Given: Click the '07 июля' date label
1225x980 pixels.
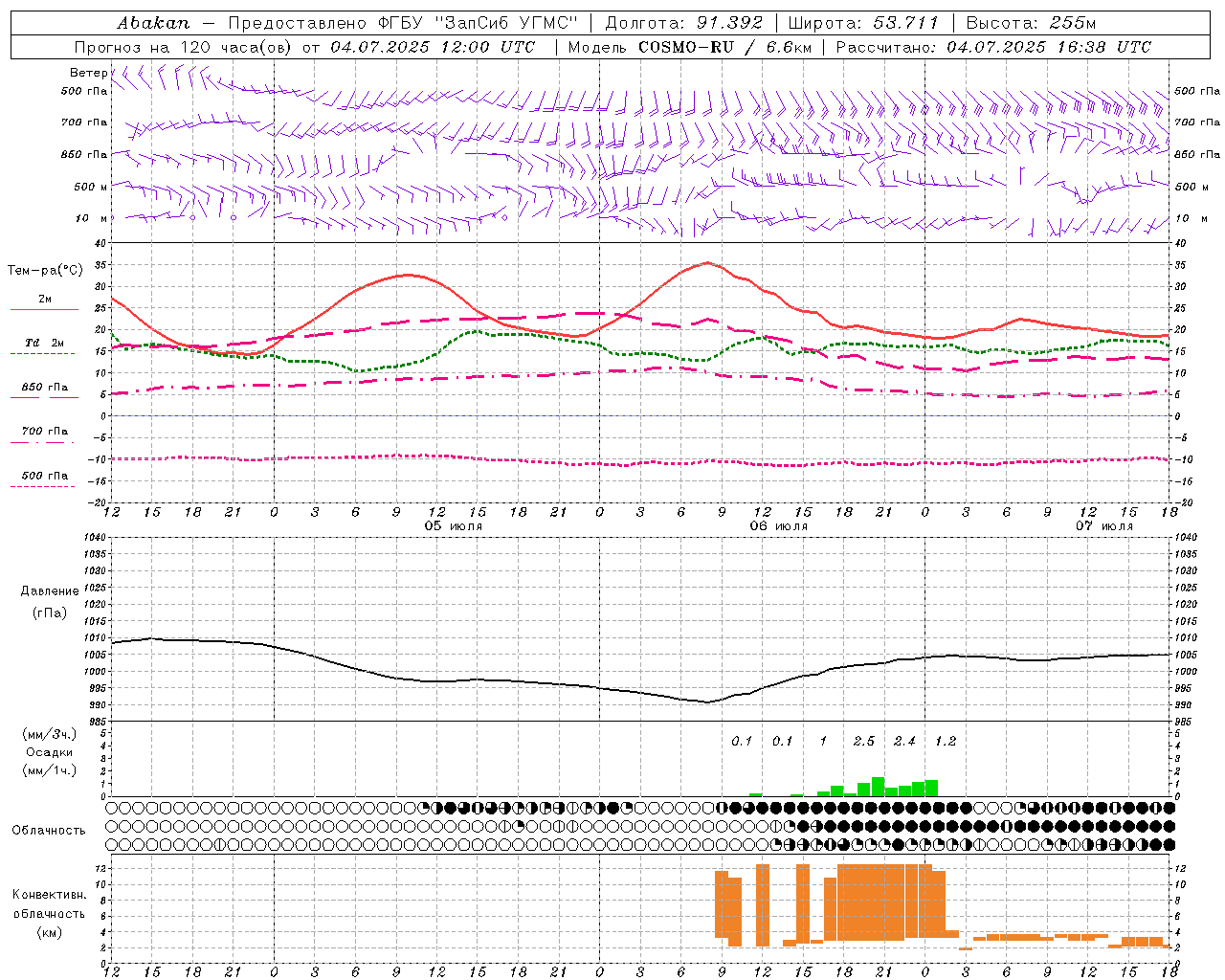Looking at the screenshot, I should point(1103,526).
